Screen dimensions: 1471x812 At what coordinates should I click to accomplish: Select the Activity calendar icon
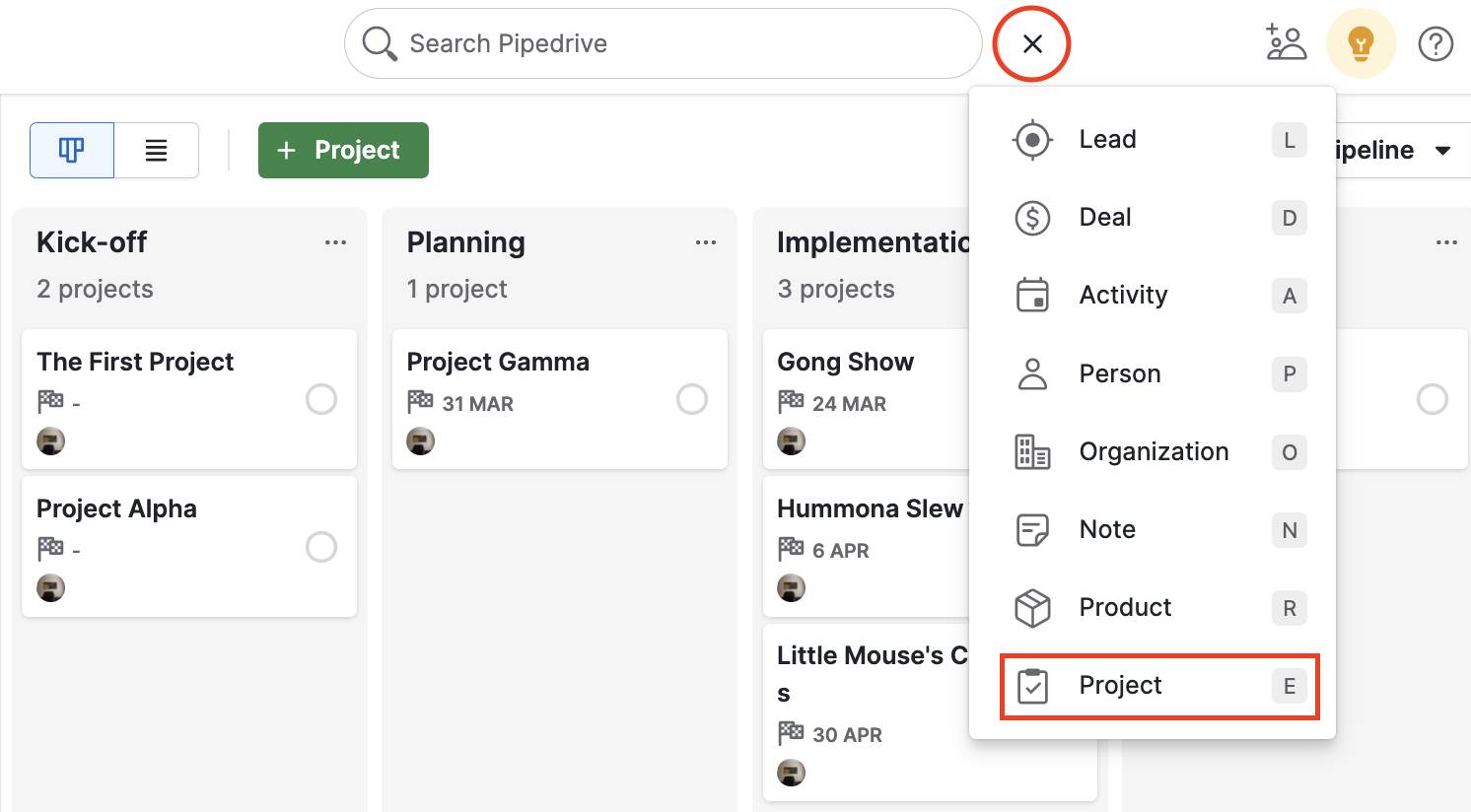(1031, 295)
